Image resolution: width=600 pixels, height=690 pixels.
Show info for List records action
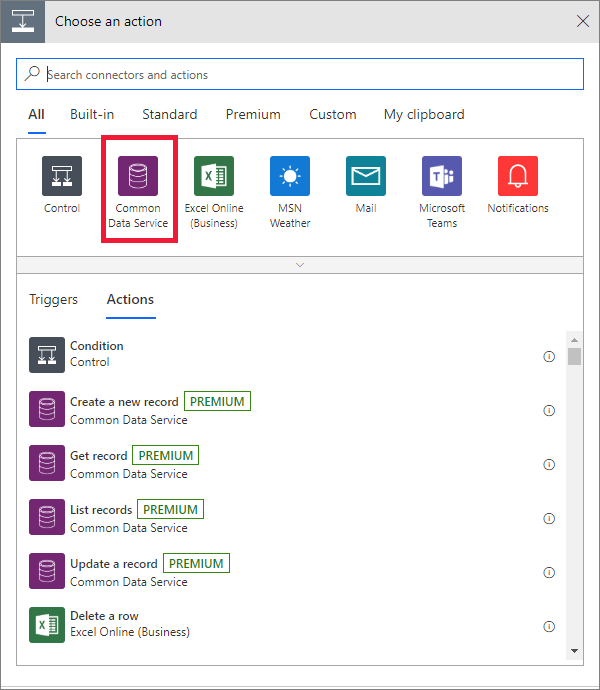pyautogui.click(x=549, y=518)
